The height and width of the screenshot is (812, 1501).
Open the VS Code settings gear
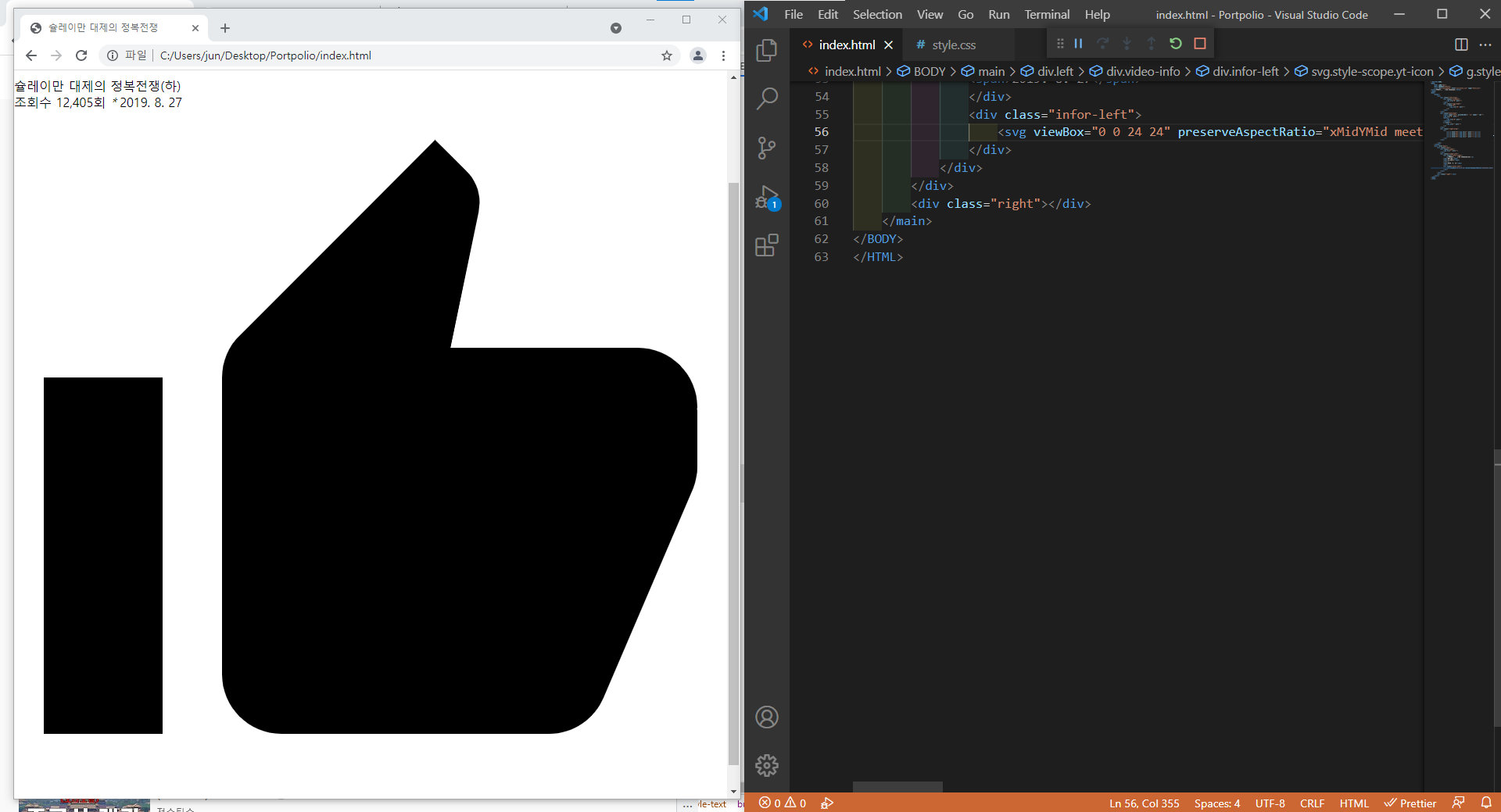[x=767, y=766]
